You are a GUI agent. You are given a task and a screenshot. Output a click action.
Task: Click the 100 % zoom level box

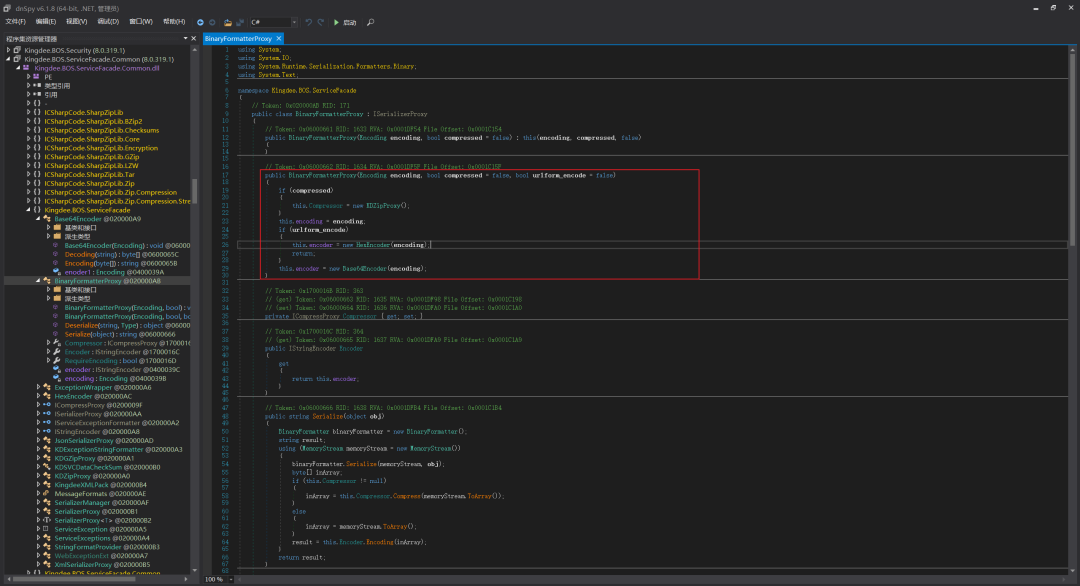[216, 580]
